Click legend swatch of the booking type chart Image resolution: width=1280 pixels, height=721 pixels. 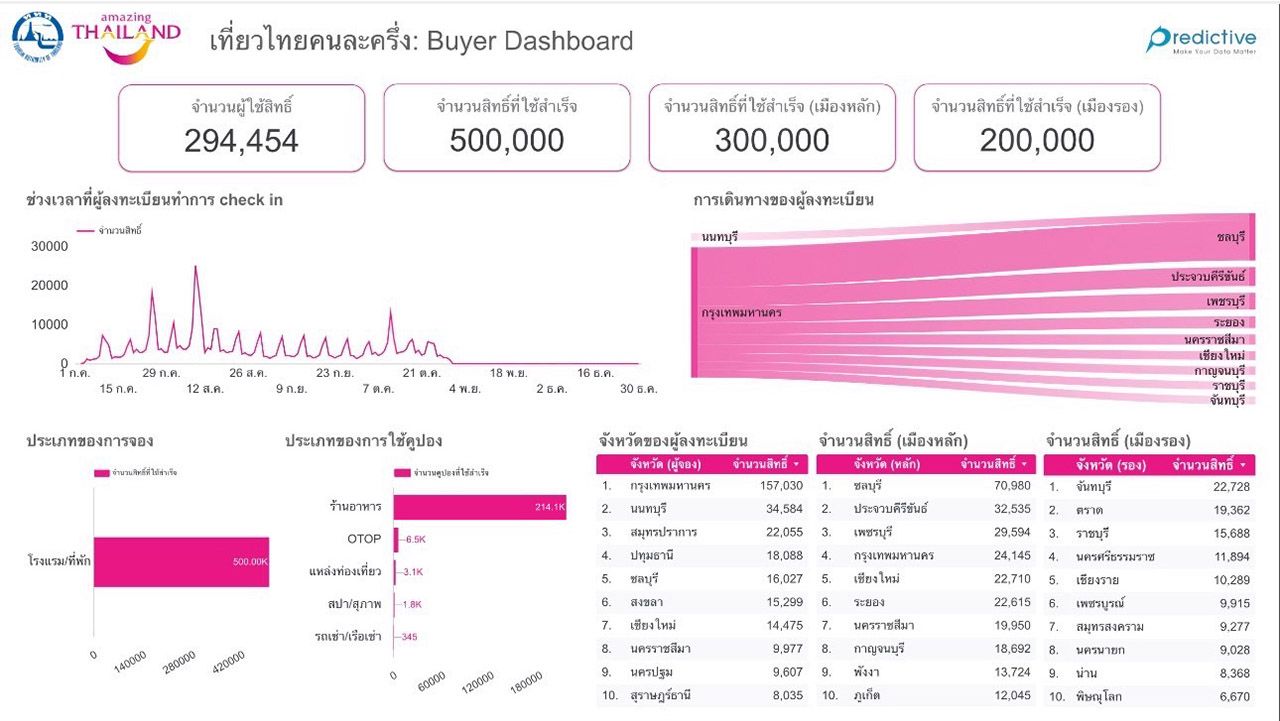point(101,472)
